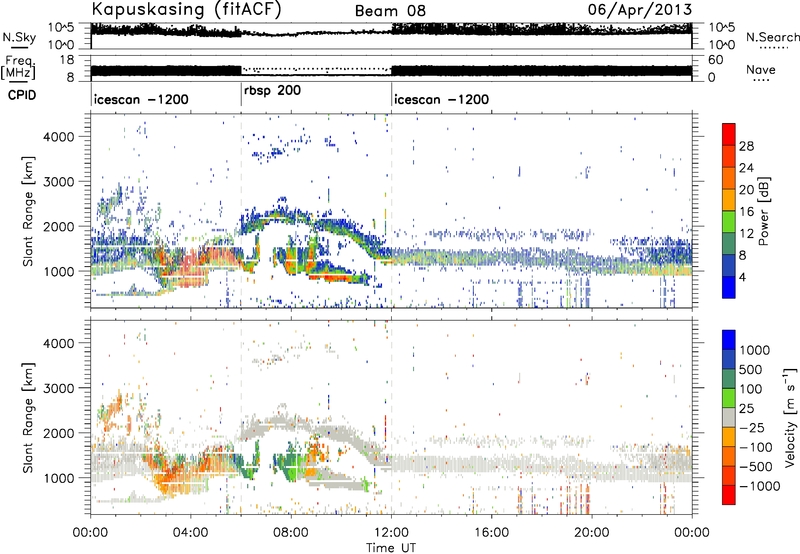800x554 pixels.
Task: Click the '-1000' velocity colorbar tick label
Action: 760,486
